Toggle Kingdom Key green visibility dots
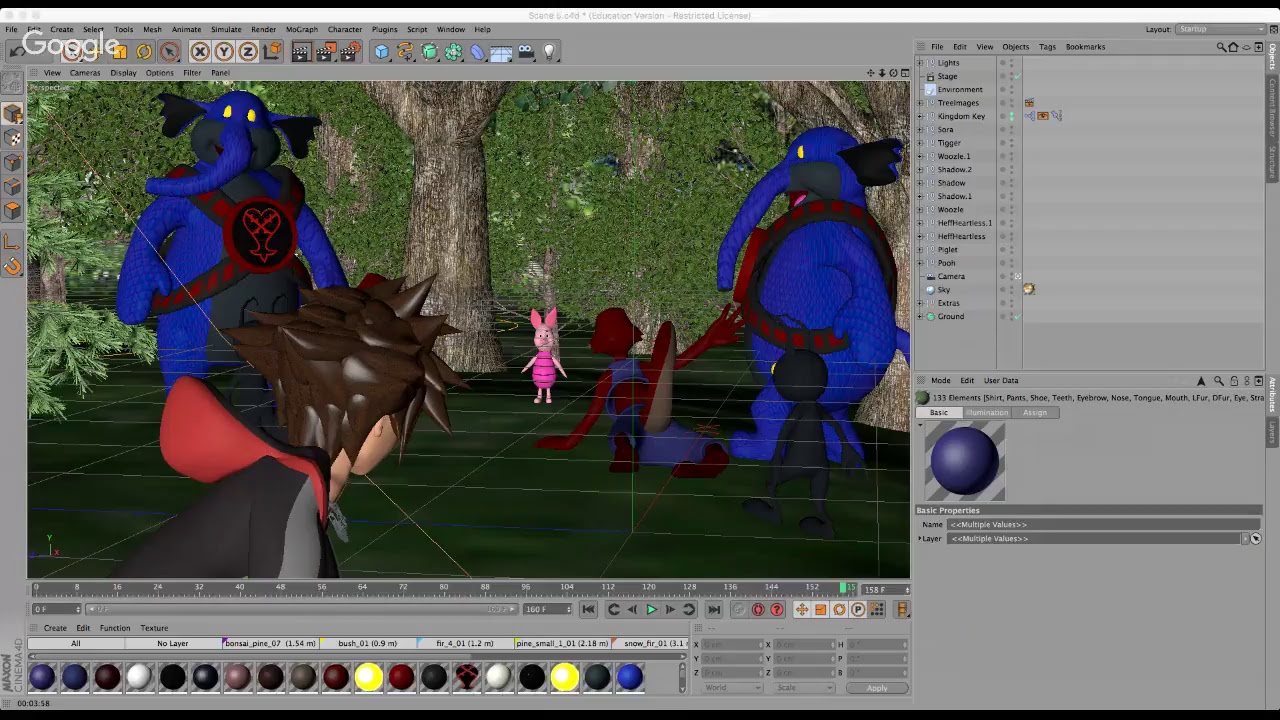 click(1011, 116)
